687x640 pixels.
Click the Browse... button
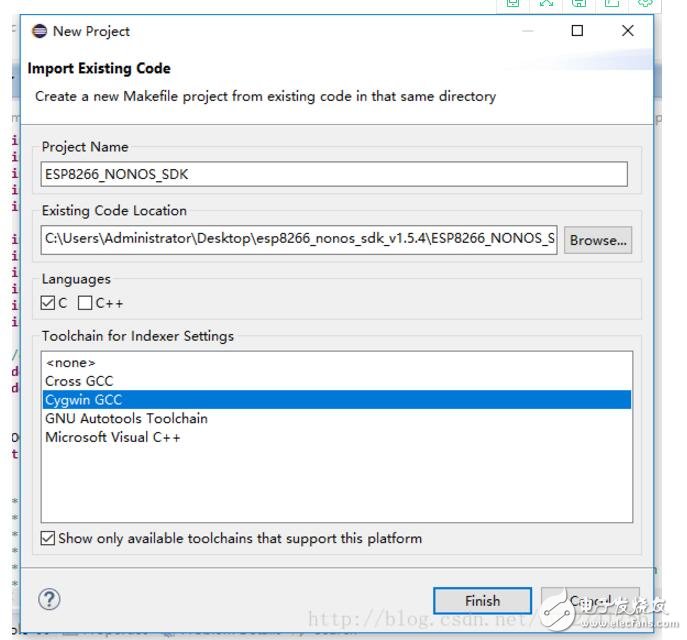(598, 240)
